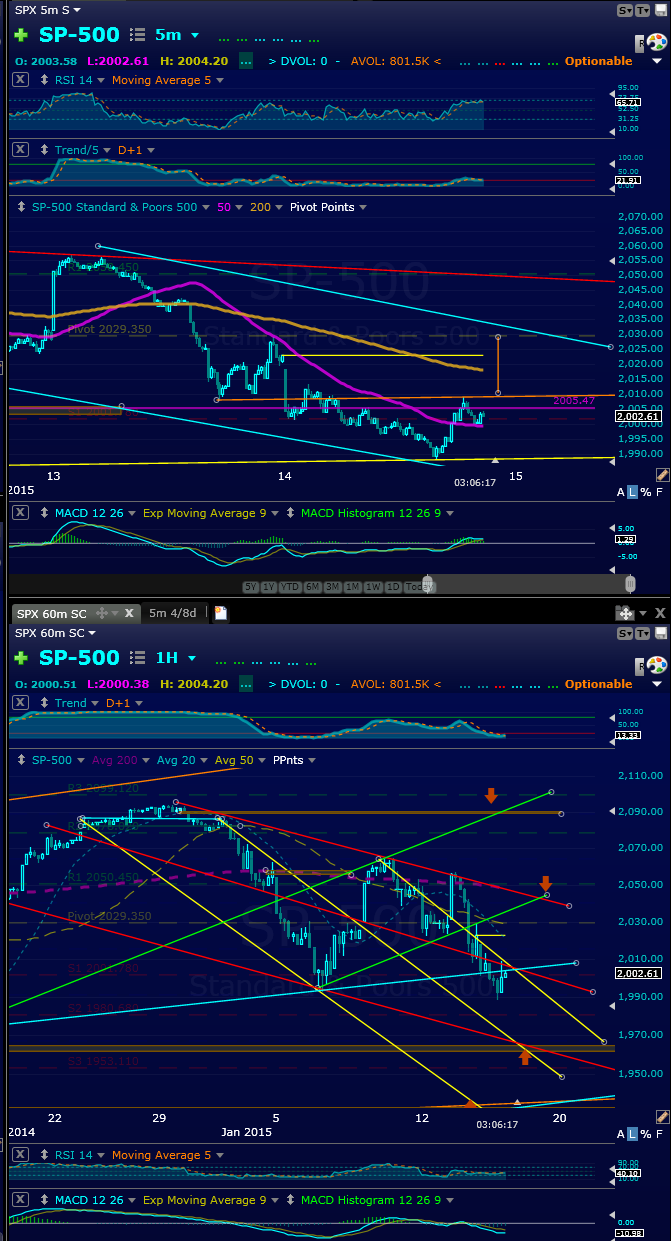This screenshot has width=671, height=1241.
Task: Switch to the SPX 60m SC tab
Action: pos(50,613)
